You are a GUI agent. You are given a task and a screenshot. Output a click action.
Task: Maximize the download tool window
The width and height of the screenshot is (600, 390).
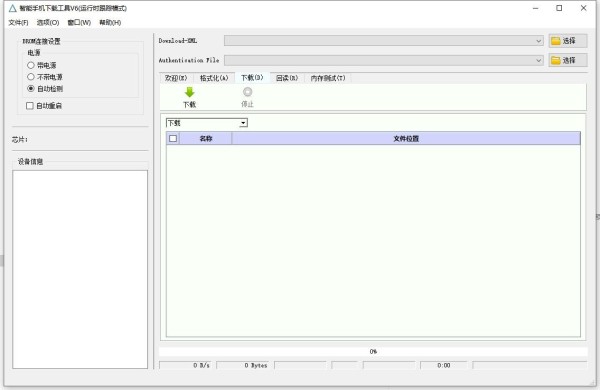click(x=559, y=8)
